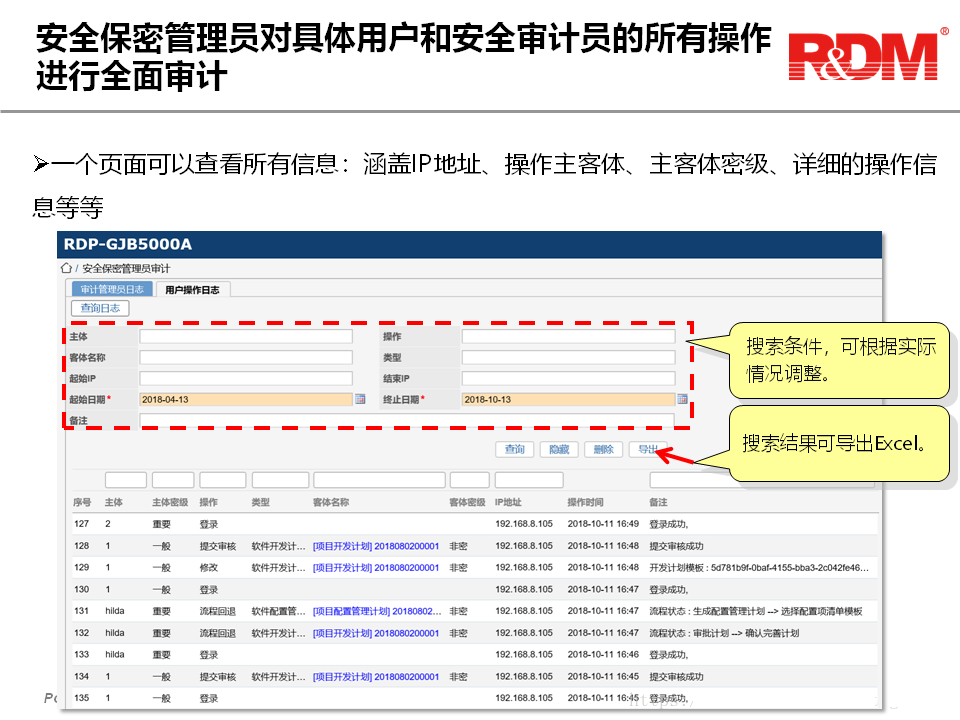The width and height of the screenshot is (960, 720).
Task: Click the 查询日志 button
Action: pyautogui.click(x=100, y=308)
